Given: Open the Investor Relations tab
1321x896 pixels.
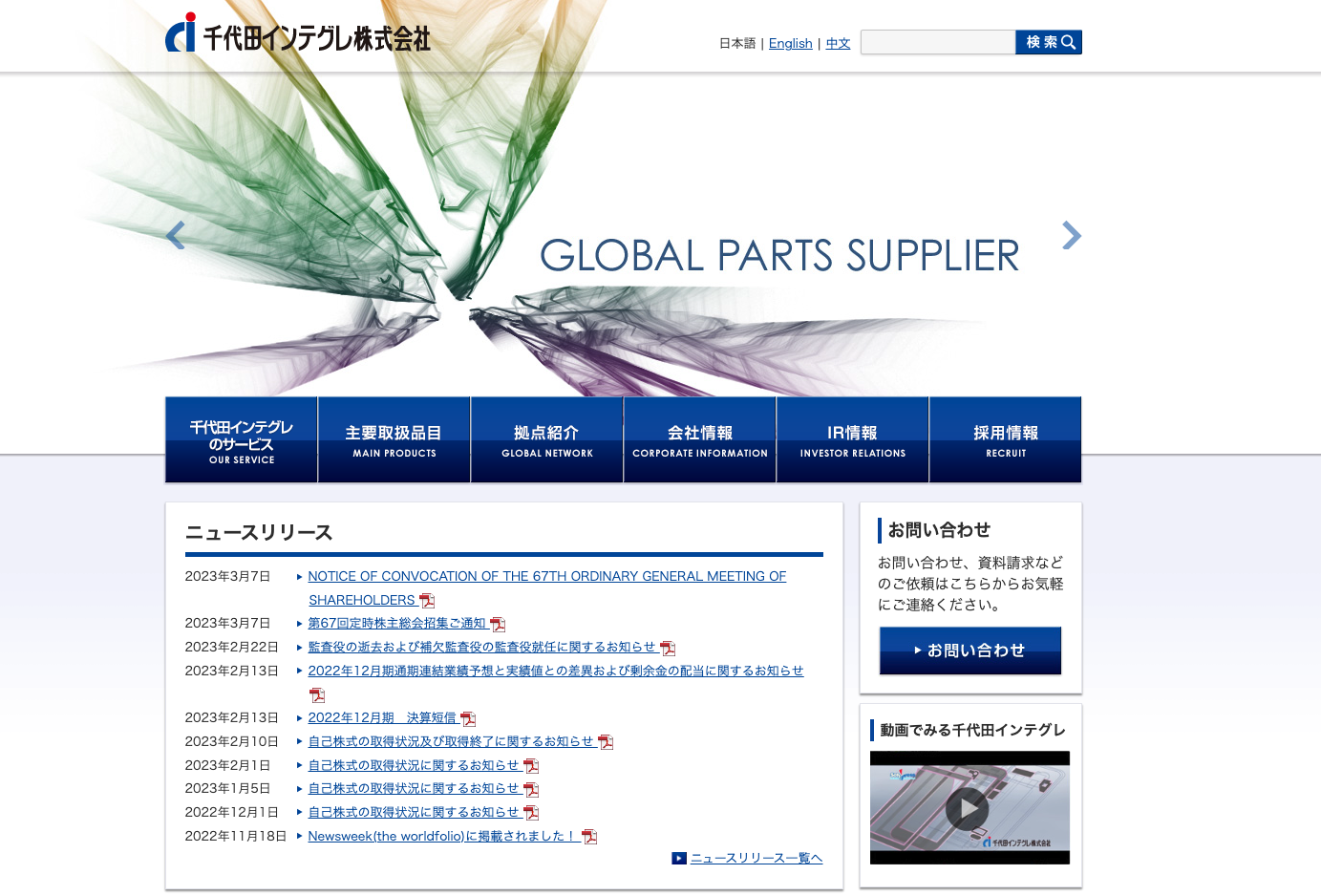Looking at the screenshot, I should coord(853,440).
